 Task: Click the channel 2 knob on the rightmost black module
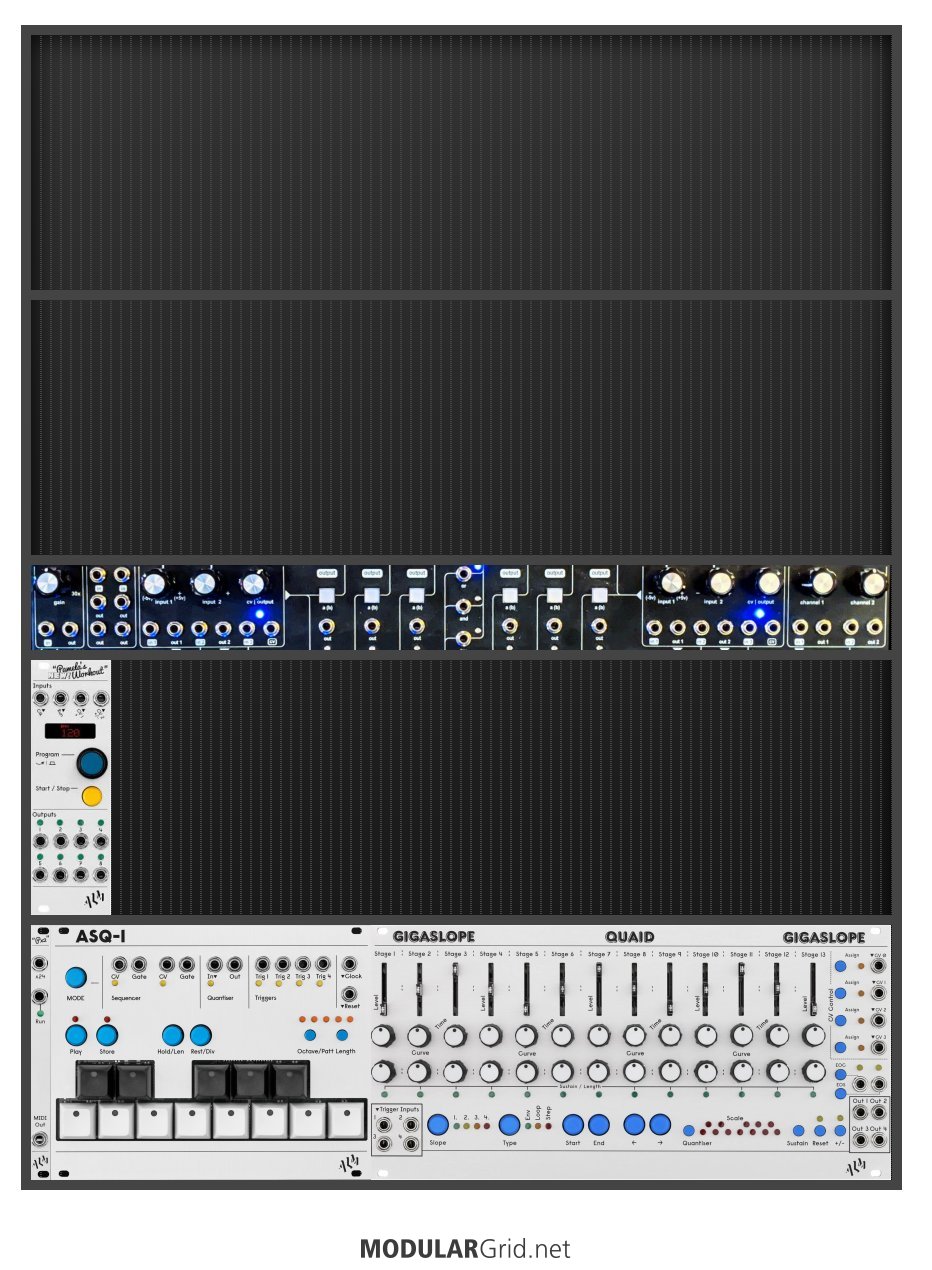click(x=873, y=582)
